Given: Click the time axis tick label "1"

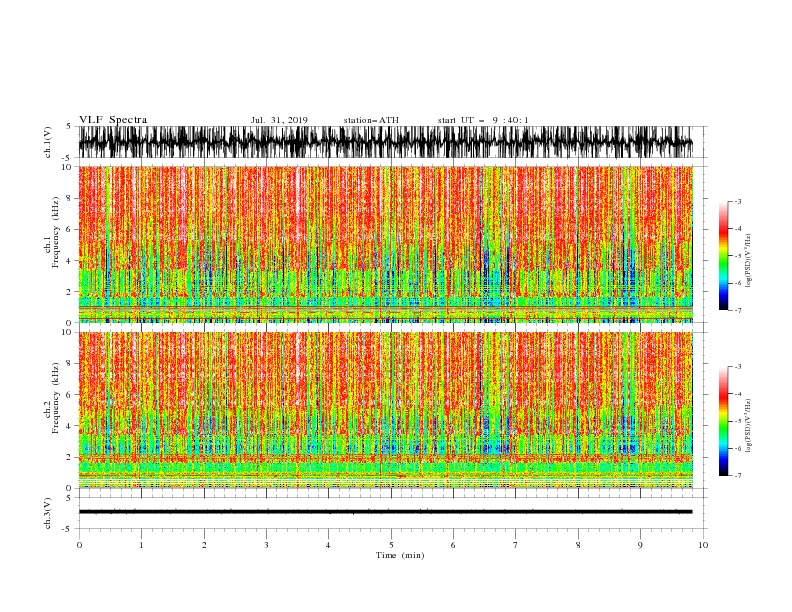Looking at the screenshot, I should point(141,545).
